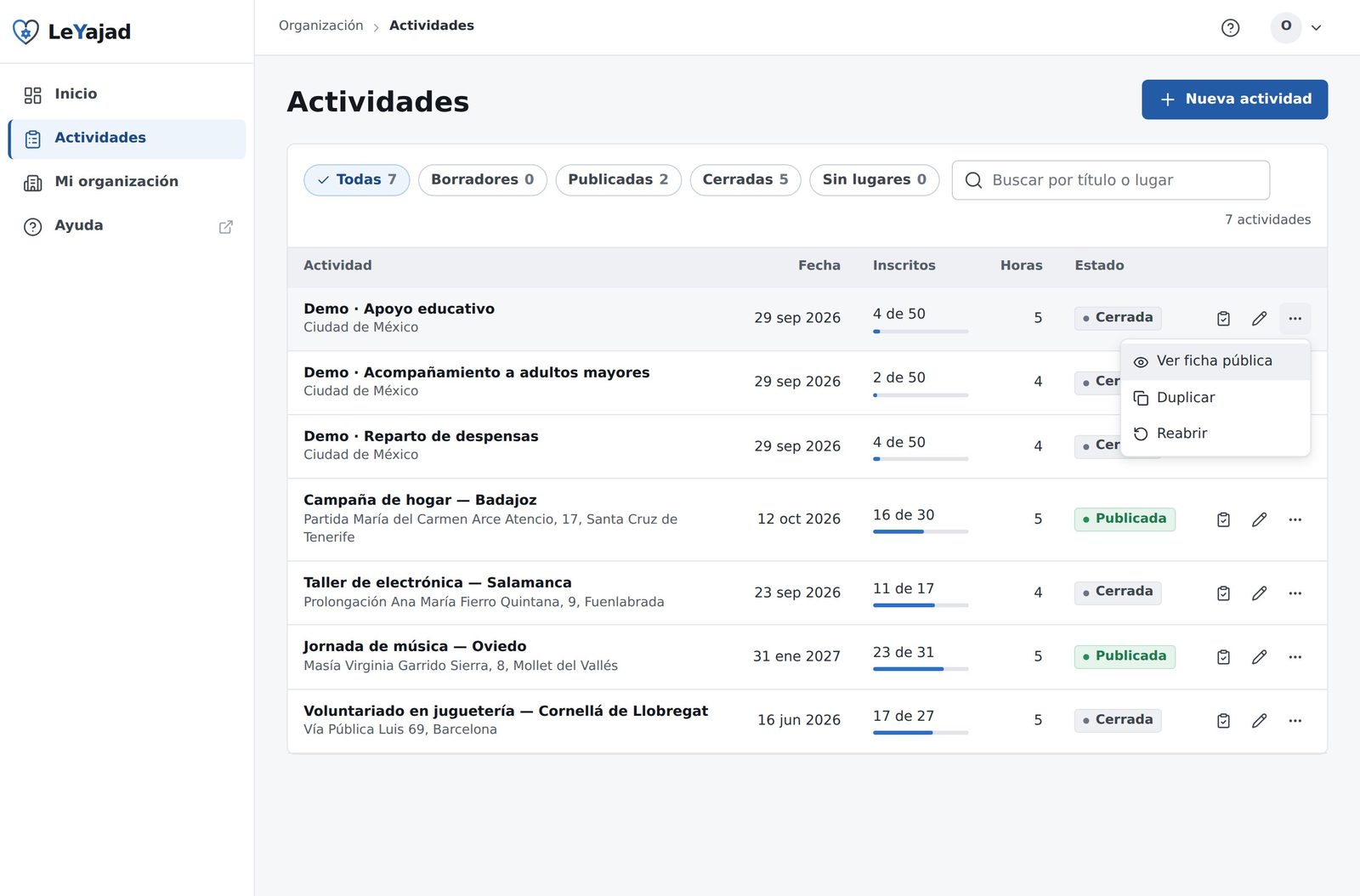Open clipboard icon for Demo · Apoyo educativo
The height and width of the screenshot is (896, 1360).
1223,318
